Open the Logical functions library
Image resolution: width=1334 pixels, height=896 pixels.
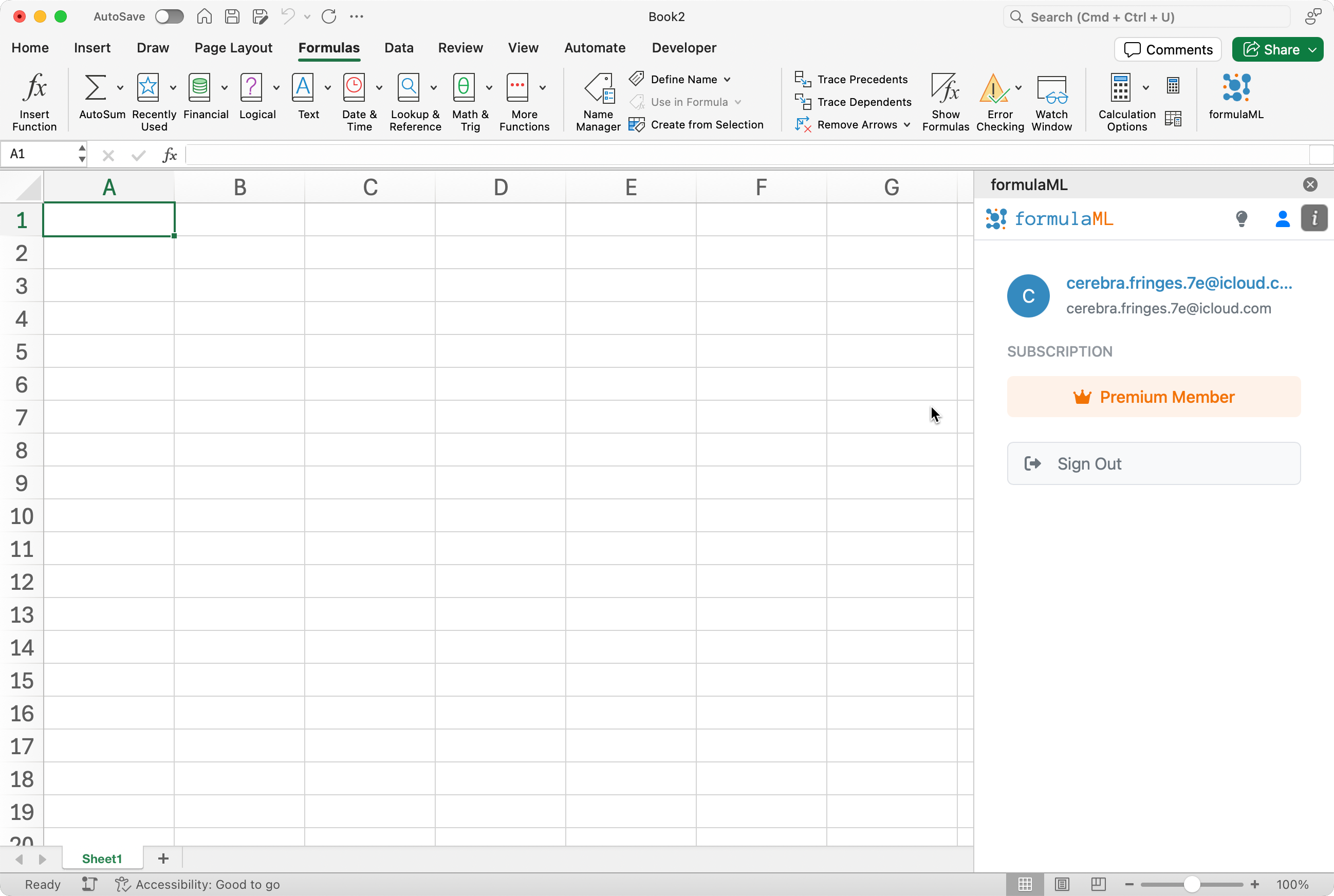tap(251, 87)
